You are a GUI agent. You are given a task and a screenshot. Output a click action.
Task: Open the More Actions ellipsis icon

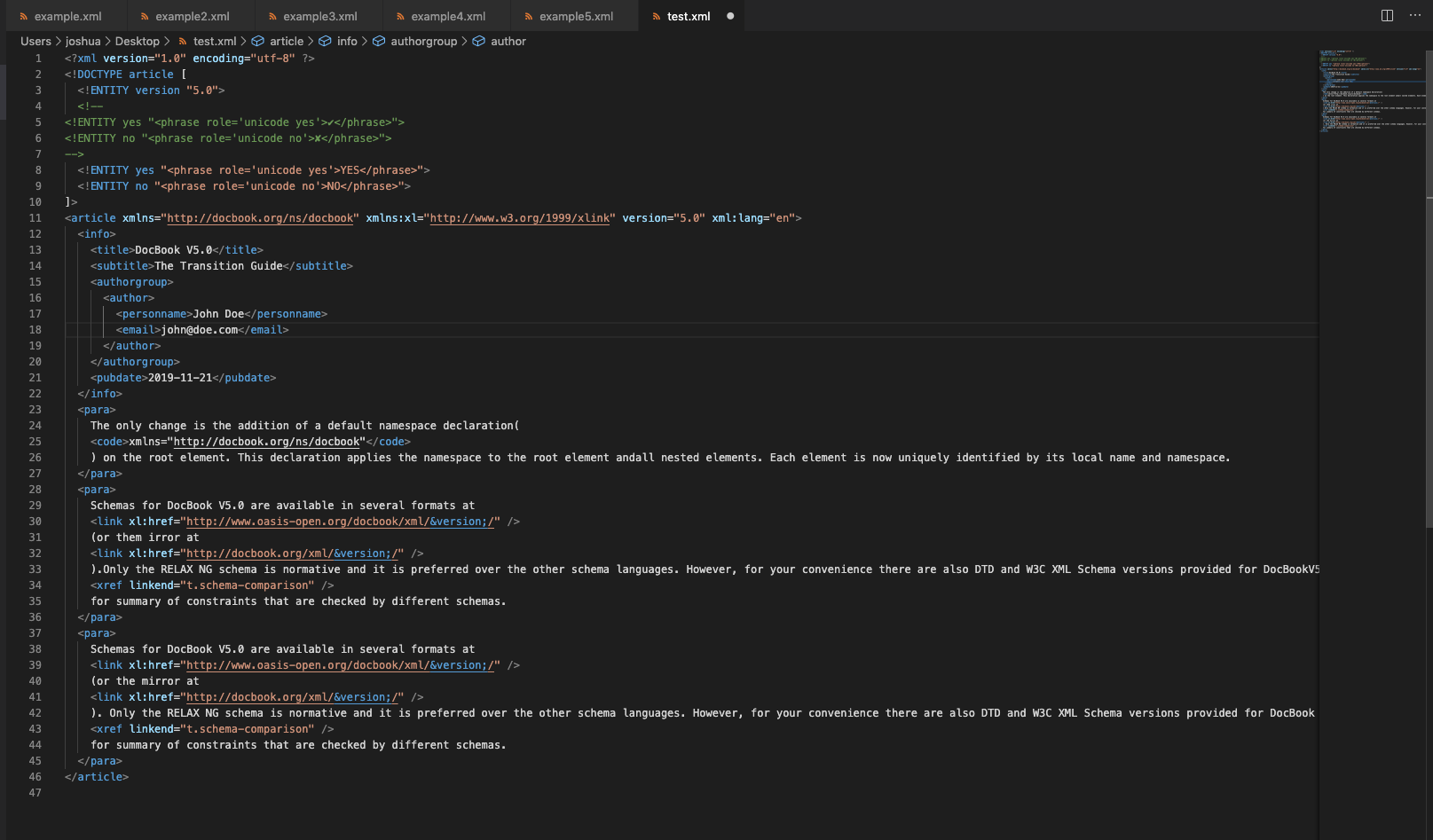tap(1417, 15)
